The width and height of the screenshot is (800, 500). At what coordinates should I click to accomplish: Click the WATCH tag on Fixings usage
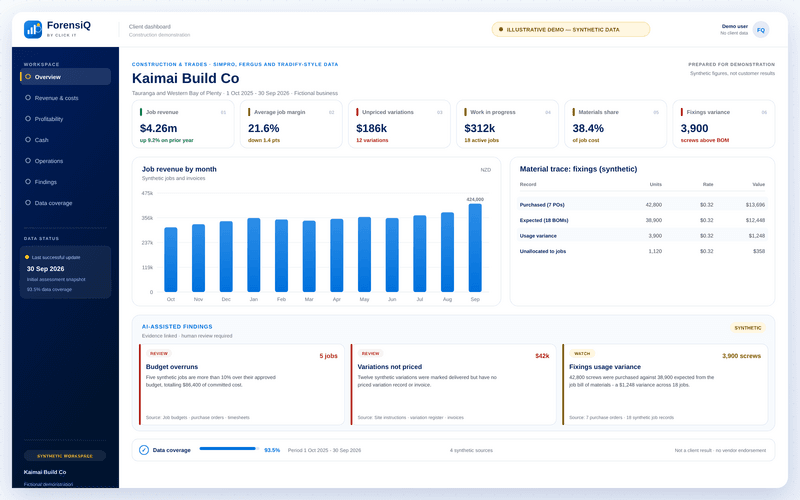[x=582, y=353]
